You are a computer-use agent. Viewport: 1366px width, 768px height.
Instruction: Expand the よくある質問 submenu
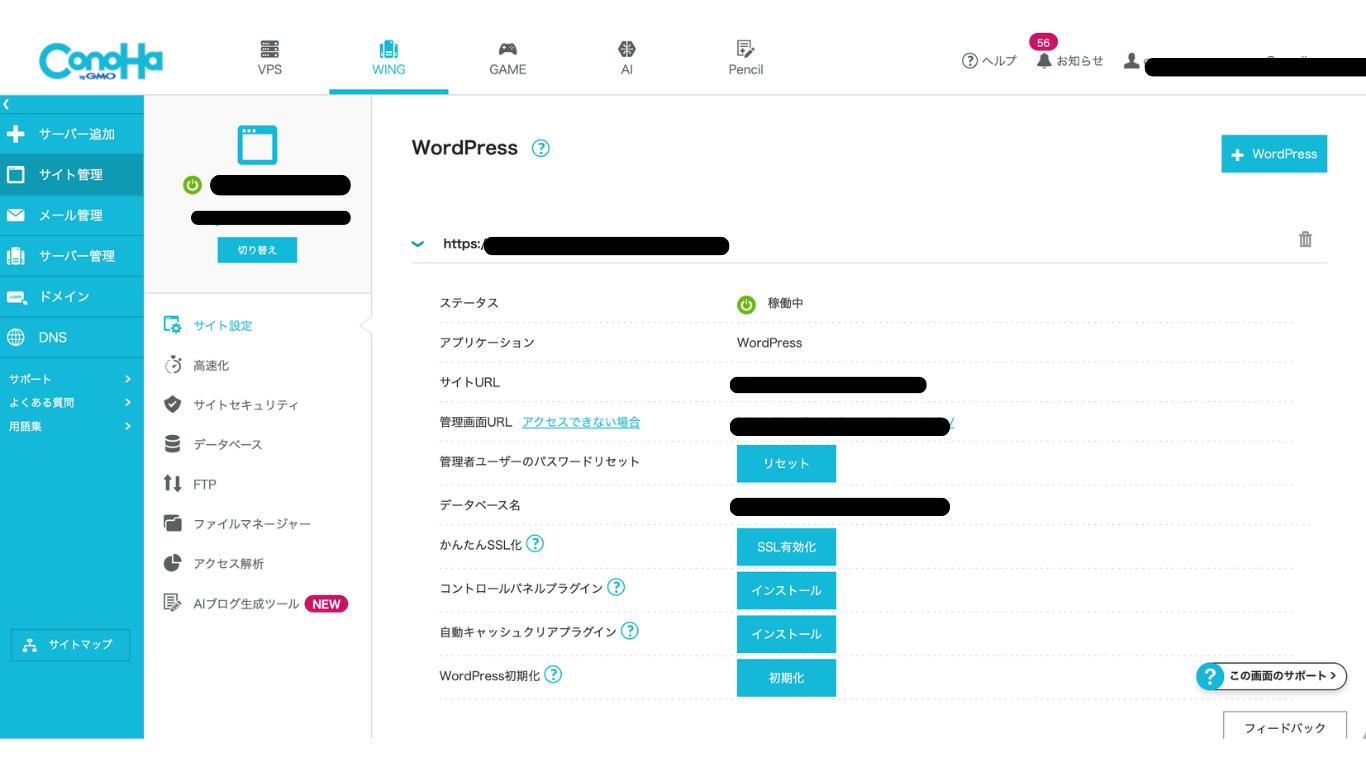[x=70, y=403]
